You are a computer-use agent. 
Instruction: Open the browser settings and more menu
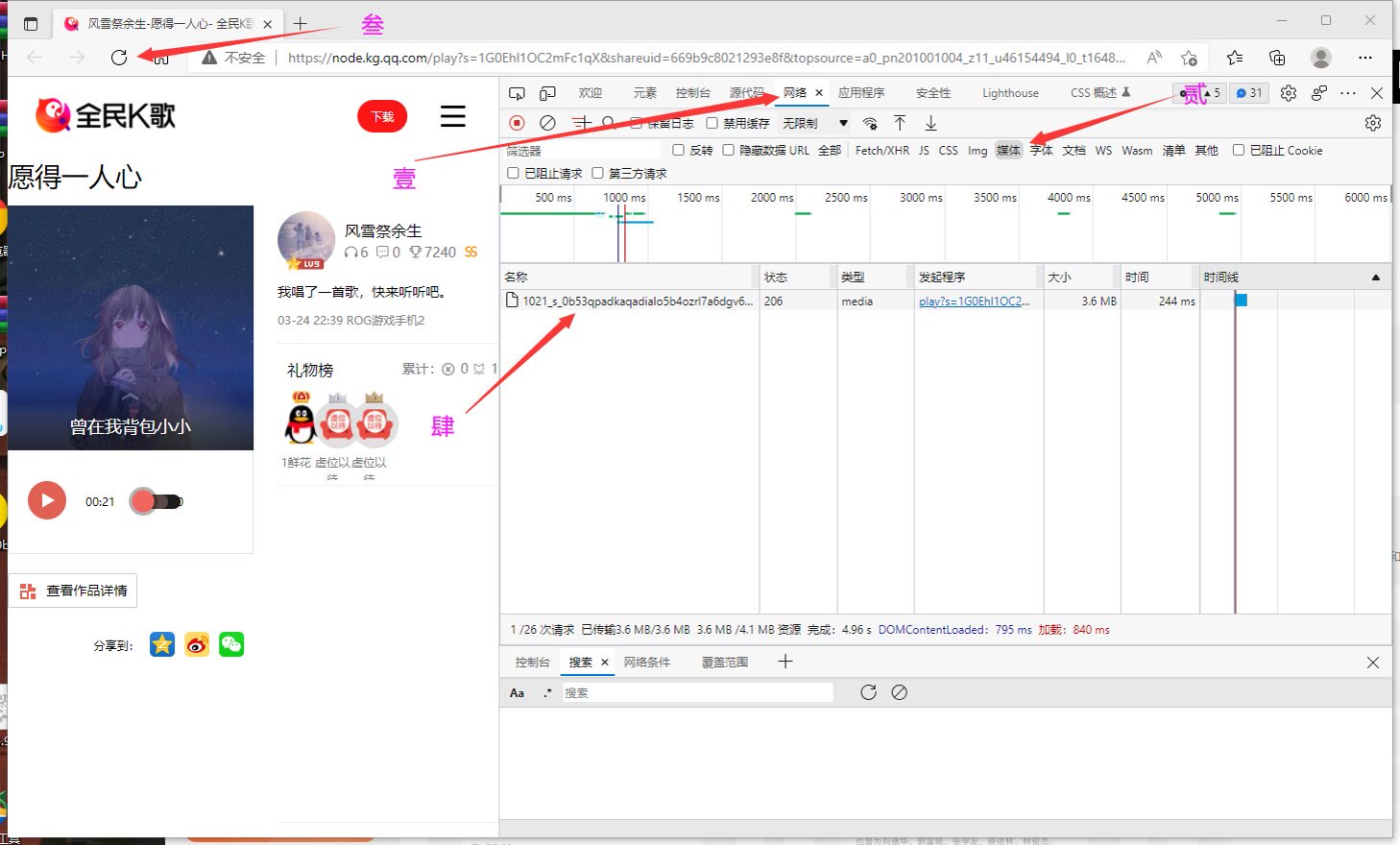[x=1365, y=58]
